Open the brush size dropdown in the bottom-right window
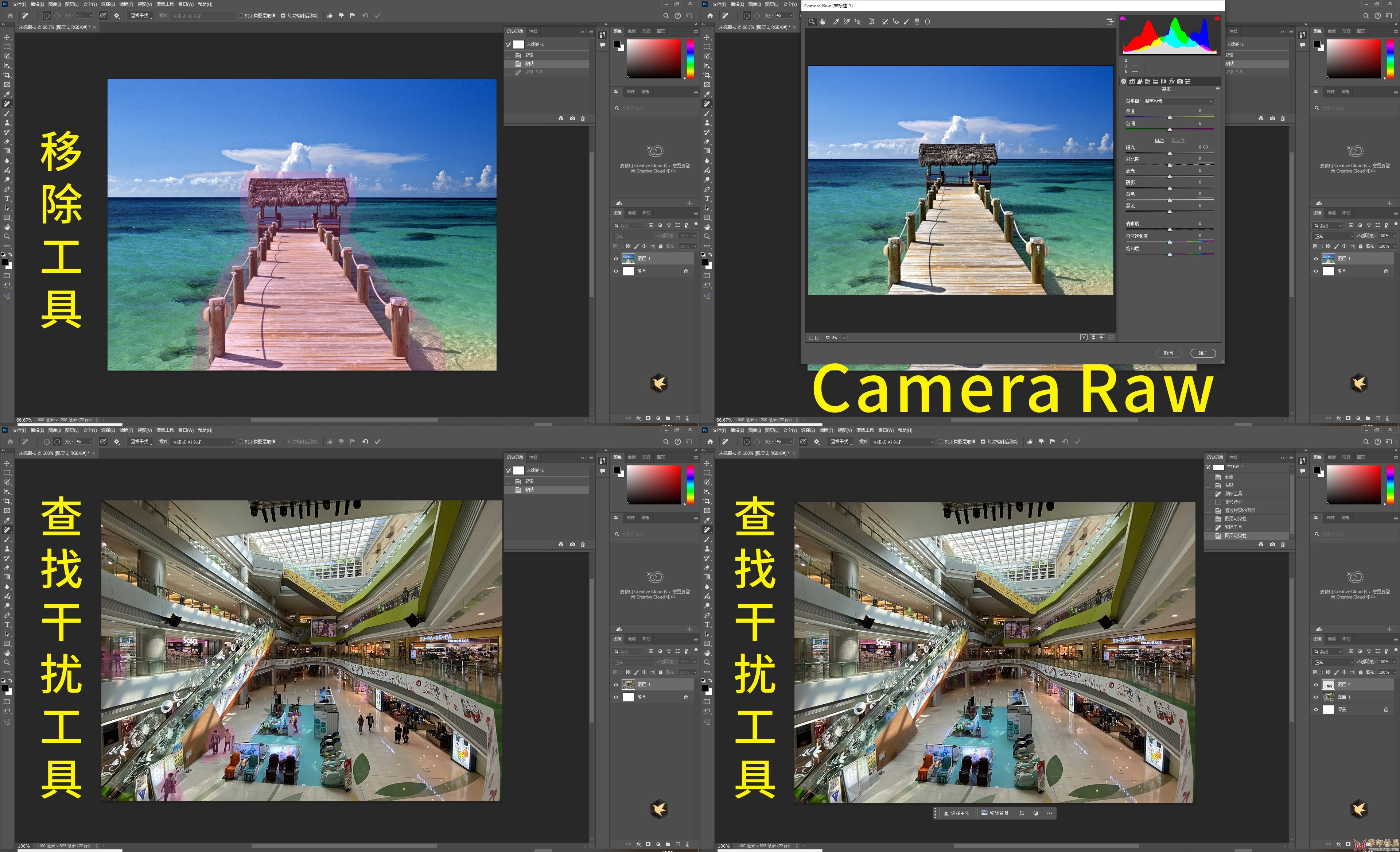The height and width of the screenshot is (852, 1400). pyautogui.click(x=790, y=442)
